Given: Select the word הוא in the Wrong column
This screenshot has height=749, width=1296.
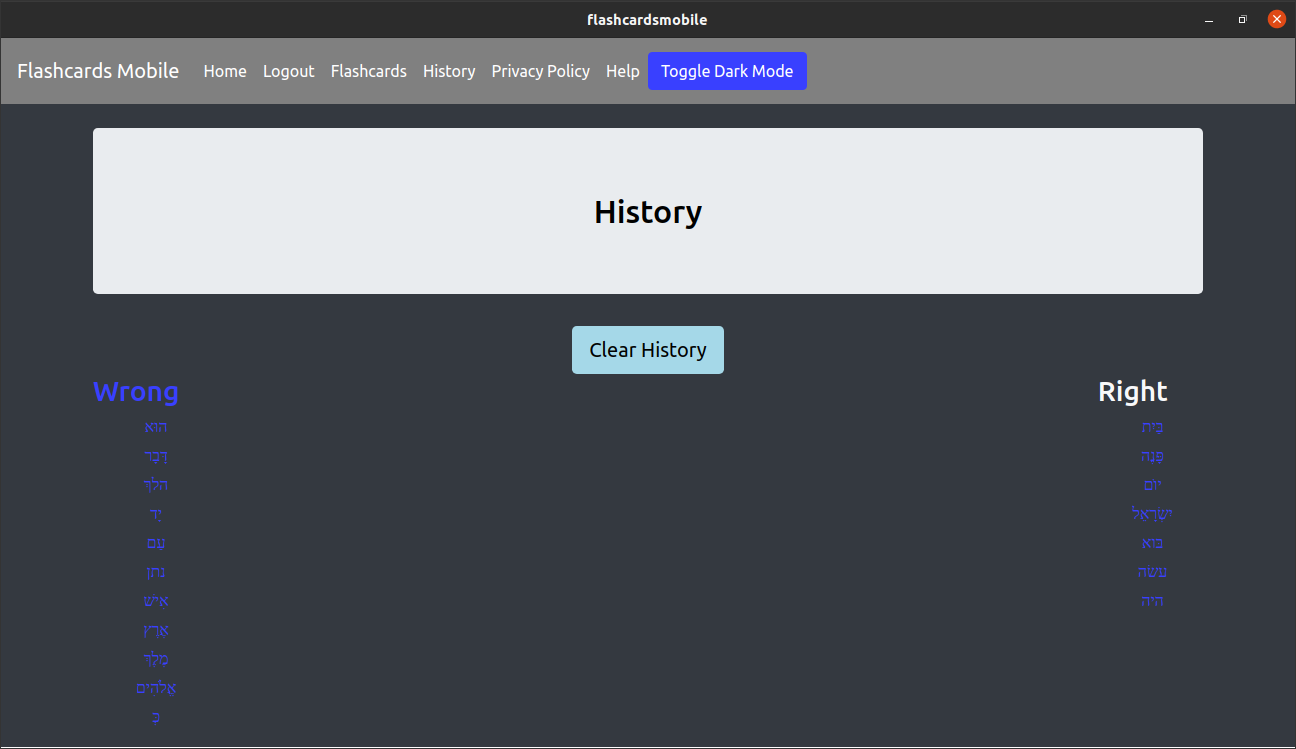Looking at the screenshot, I should click(155, 427).
